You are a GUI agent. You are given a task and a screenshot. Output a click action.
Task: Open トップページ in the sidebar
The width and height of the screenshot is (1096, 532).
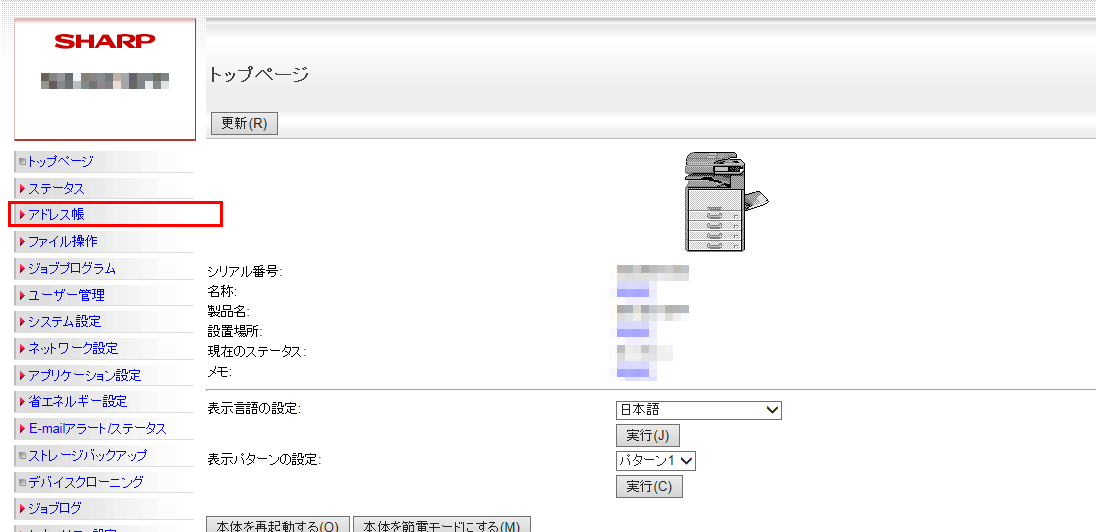[60, 161]
